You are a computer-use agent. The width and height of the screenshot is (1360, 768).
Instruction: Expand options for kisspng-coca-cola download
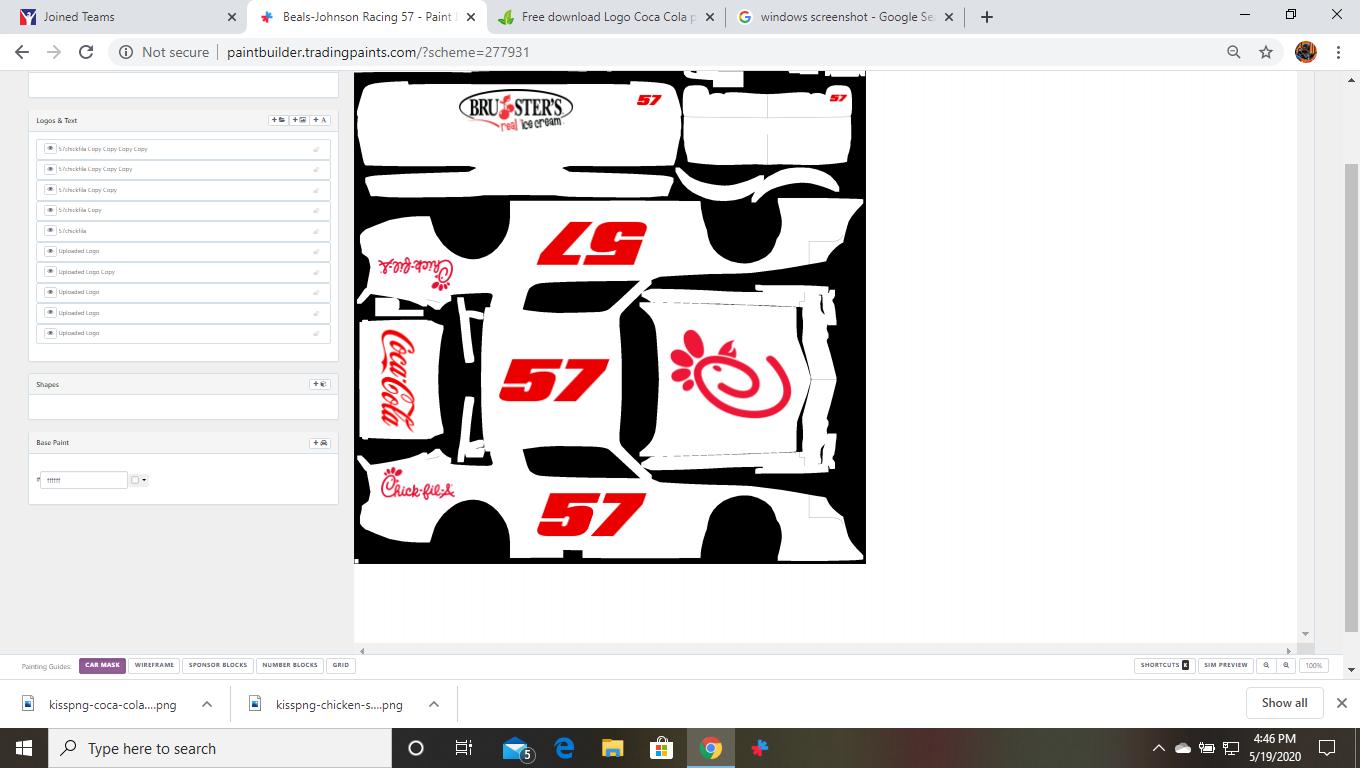[x=207, y=704]
